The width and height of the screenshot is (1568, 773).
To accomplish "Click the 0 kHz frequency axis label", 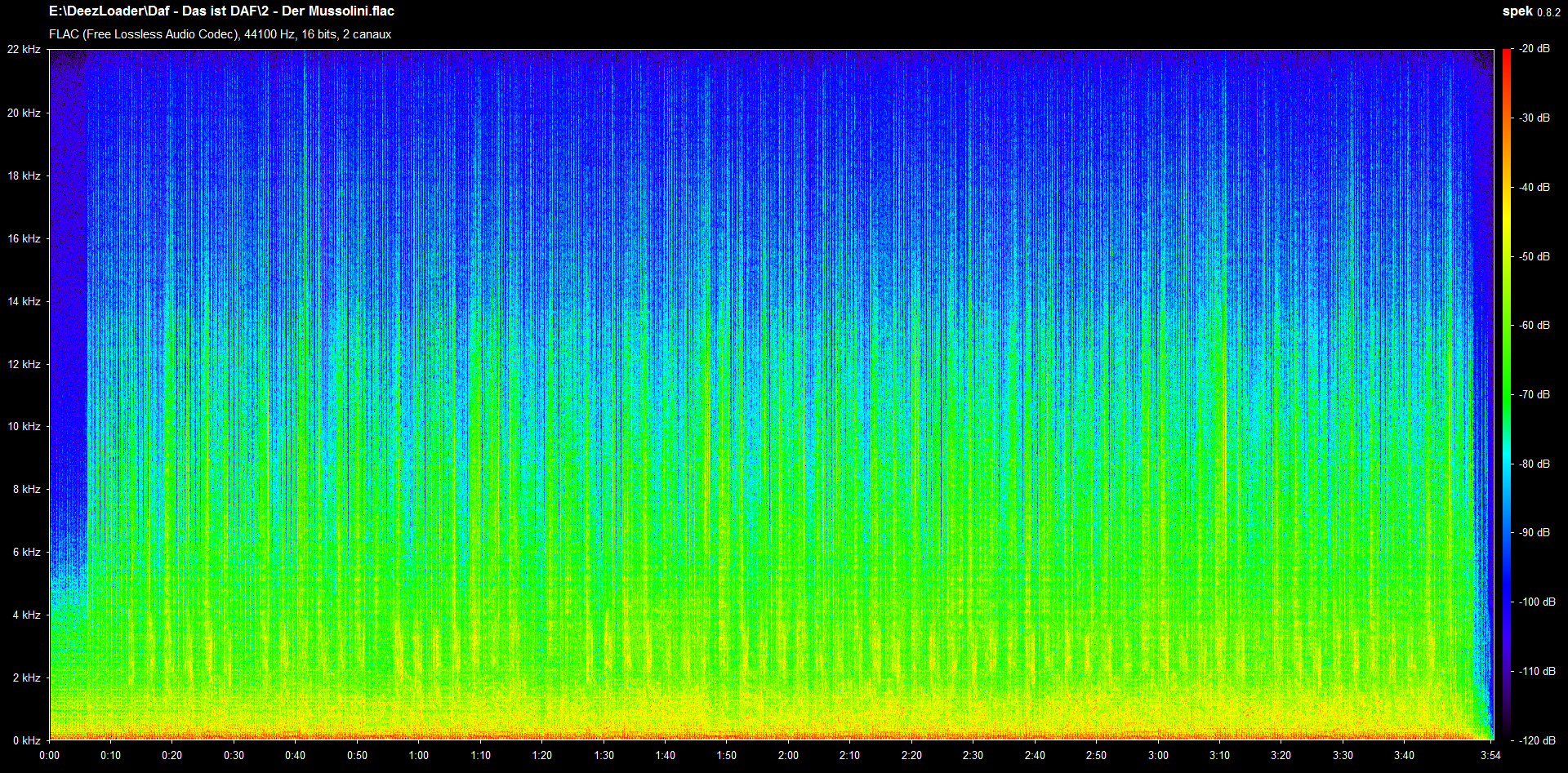I will (26, 740).
